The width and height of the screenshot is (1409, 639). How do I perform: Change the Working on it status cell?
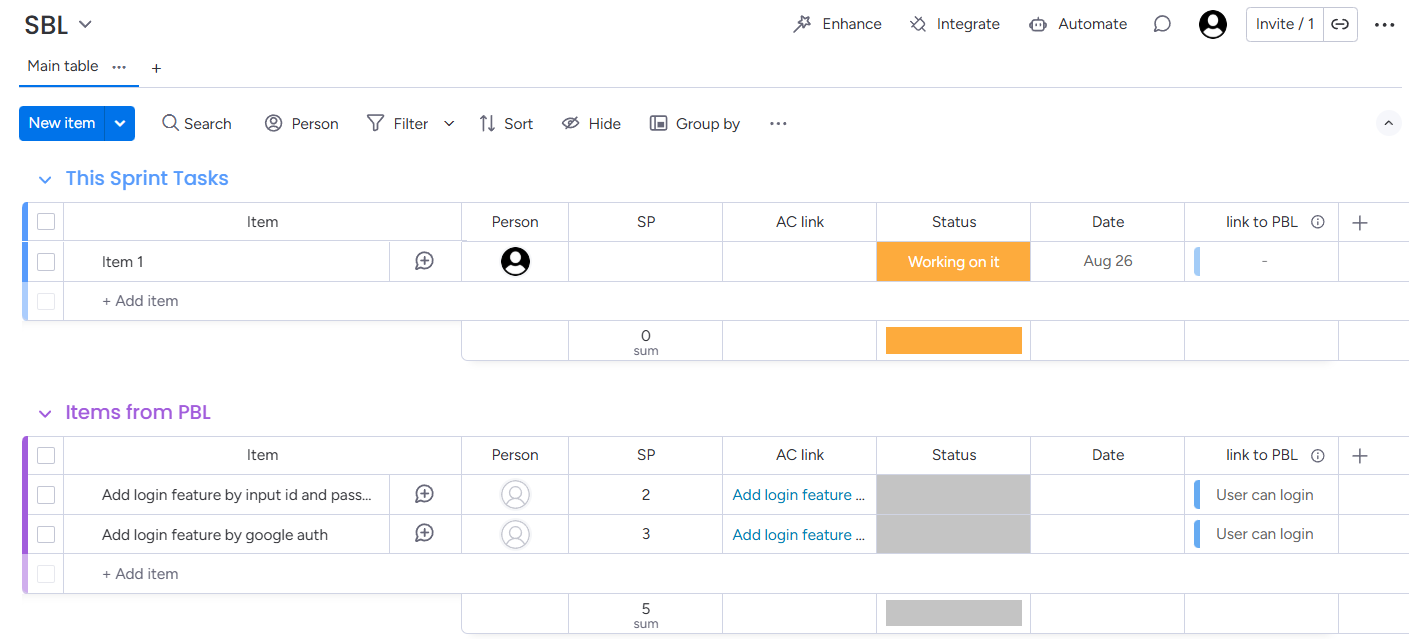pyautogui.click(x=953, y=261)
